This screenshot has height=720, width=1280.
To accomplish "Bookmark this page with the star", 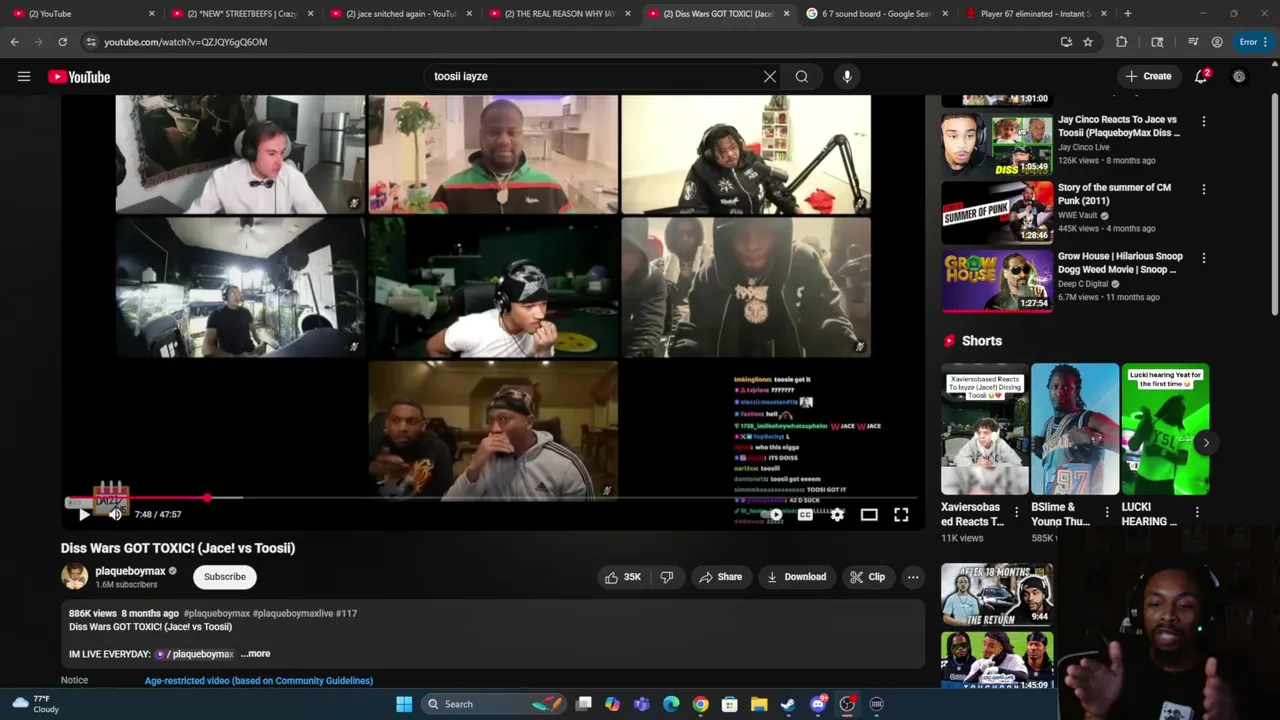I will [x=1088, y=42].
